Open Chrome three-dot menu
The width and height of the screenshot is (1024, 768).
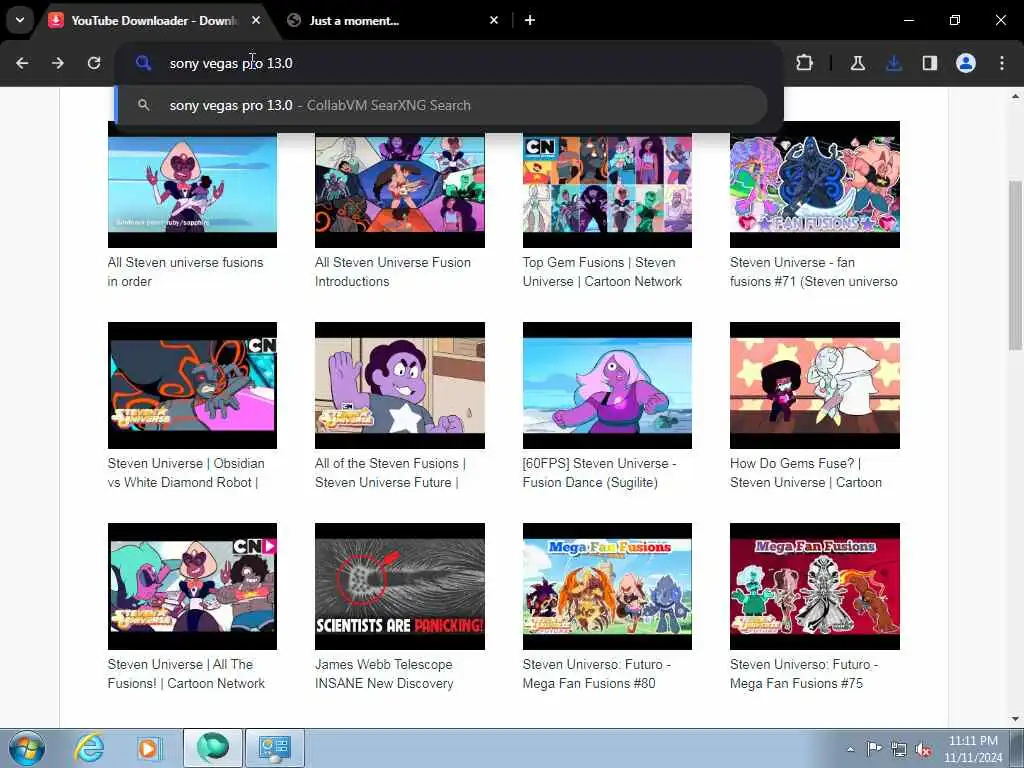coord(1002,63)
